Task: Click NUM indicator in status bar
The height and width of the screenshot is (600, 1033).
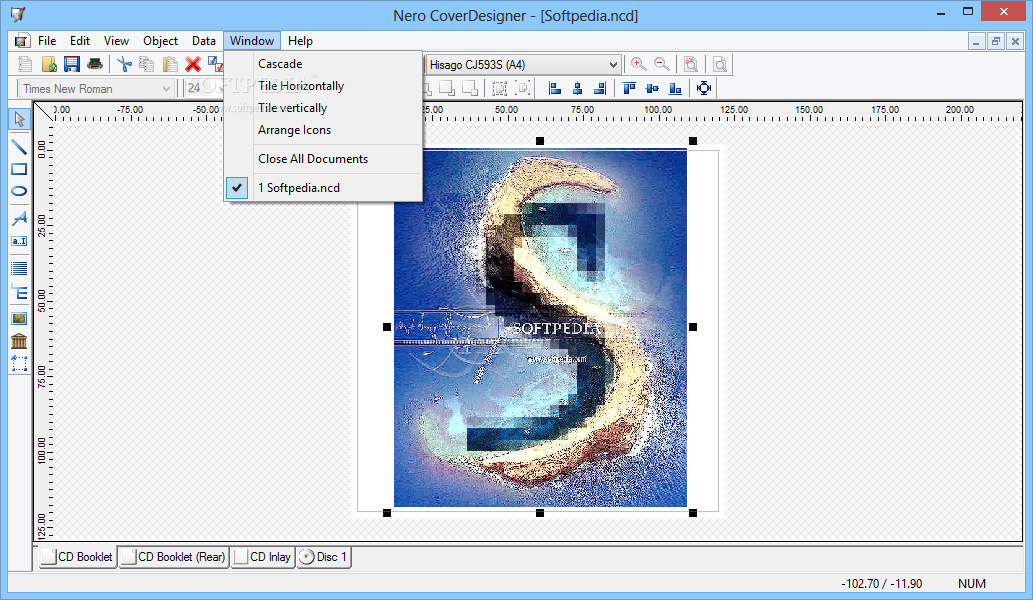Action: 972,584
